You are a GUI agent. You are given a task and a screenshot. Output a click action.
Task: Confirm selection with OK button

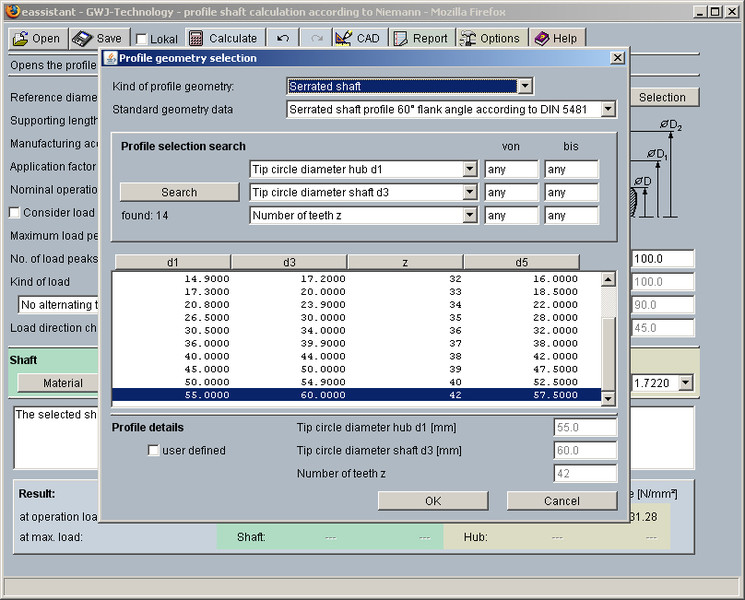(x=432, y=501)
